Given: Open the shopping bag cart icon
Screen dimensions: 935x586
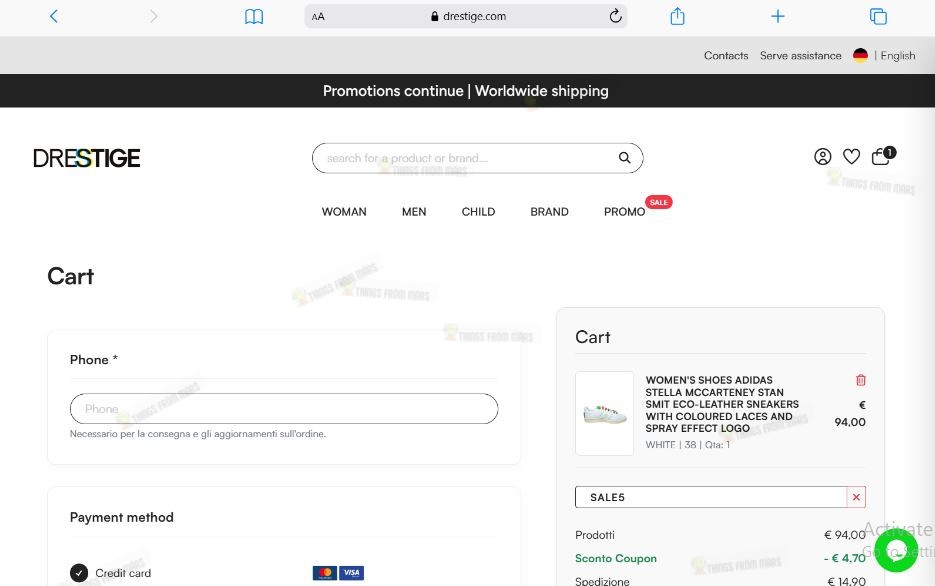Looking at the screenshot, I should 883,156.
